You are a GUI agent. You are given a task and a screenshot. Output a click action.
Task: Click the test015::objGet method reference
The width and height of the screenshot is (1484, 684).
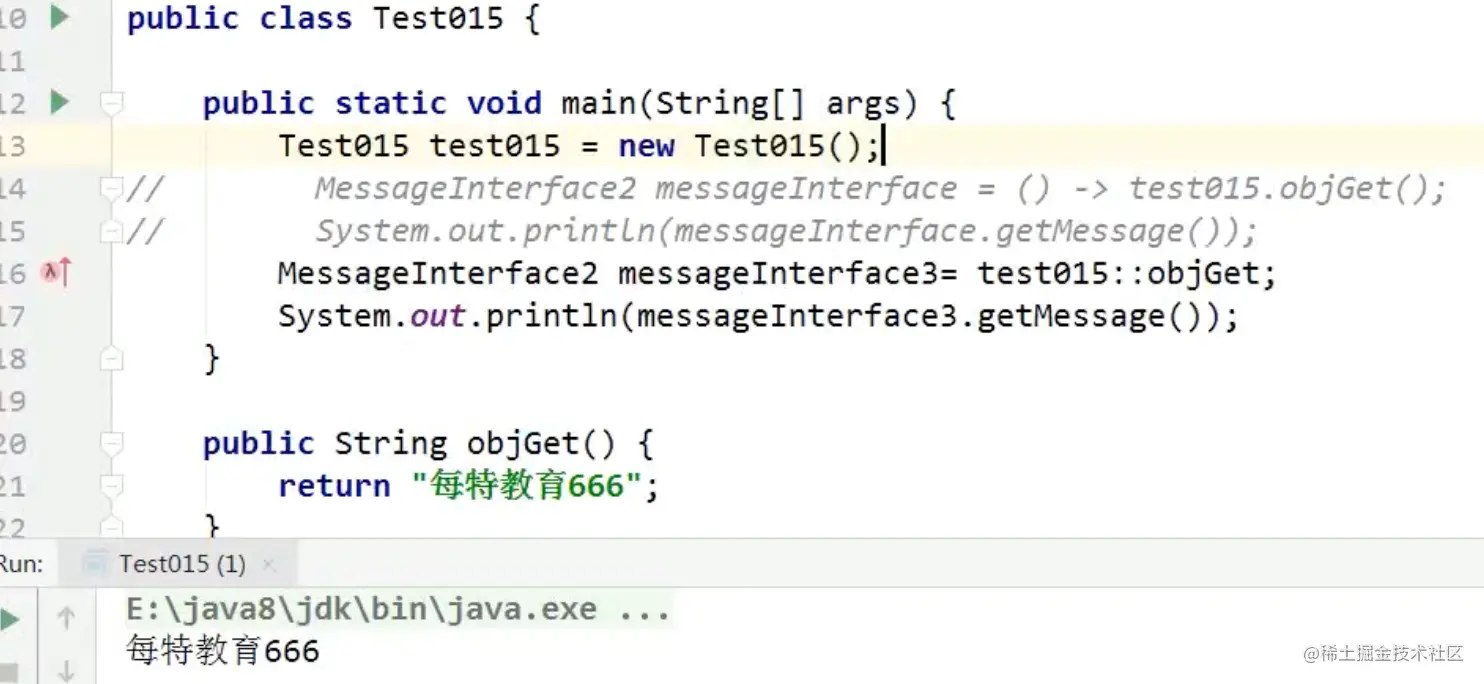tap(1118, 273)
